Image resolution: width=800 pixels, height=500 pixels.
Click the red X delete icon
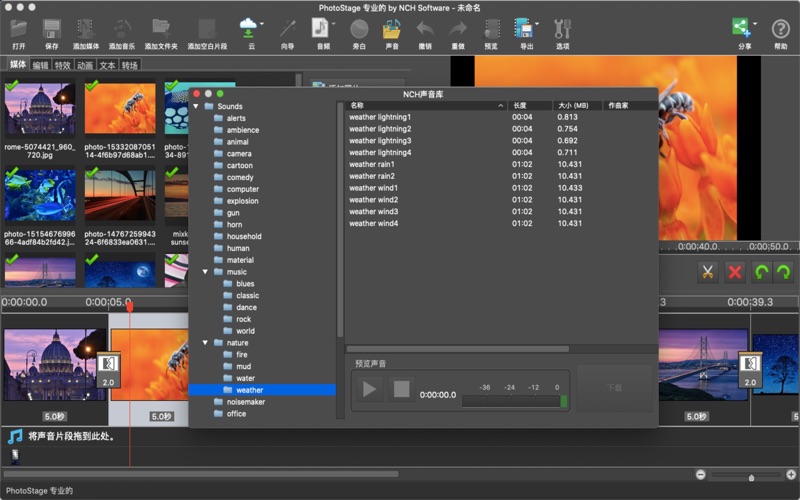(x=735, y=272)
